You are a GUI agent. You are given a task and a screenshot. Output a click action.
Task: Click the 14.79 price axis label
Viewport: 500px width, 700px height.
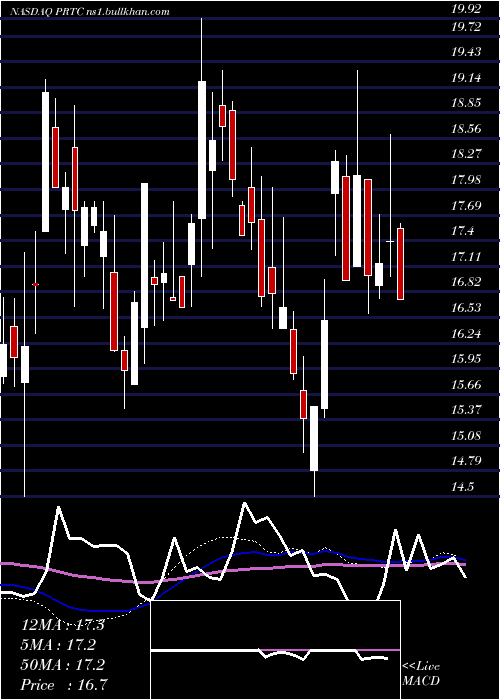tap(467, 461)
